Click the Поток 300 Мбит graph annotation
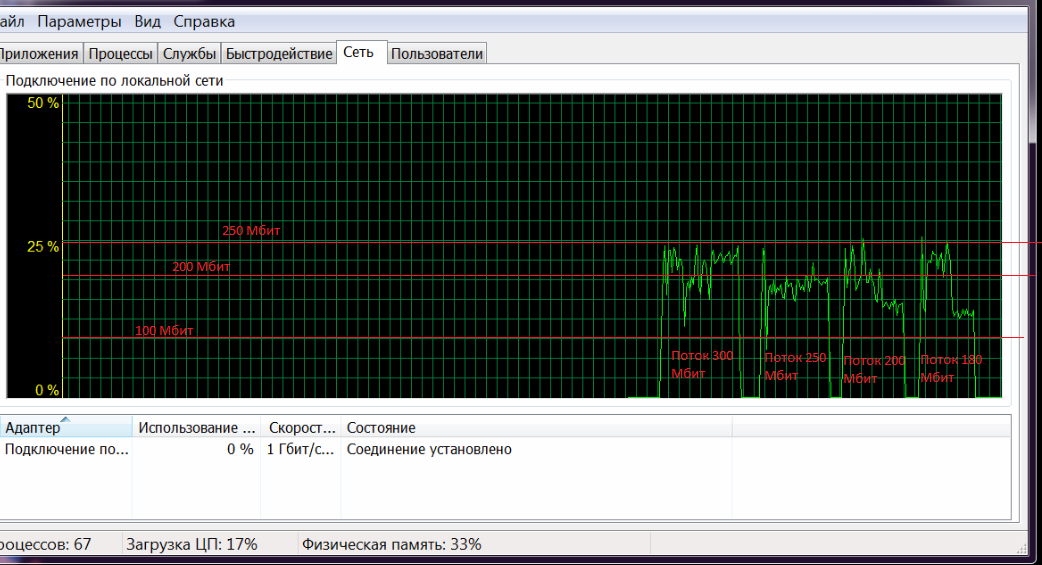This screenshot has width=1042, height=565. [702, 364]
